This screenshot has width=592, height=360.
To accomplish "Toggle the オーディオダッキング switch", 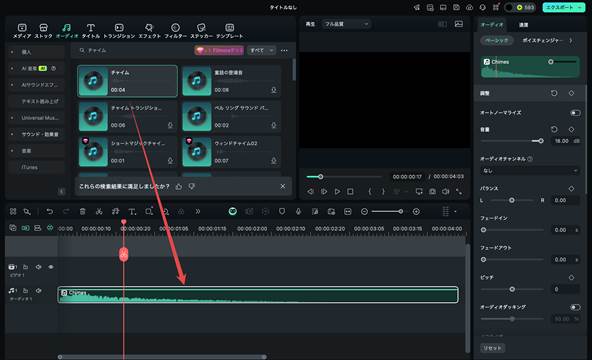I will [575, 307].
